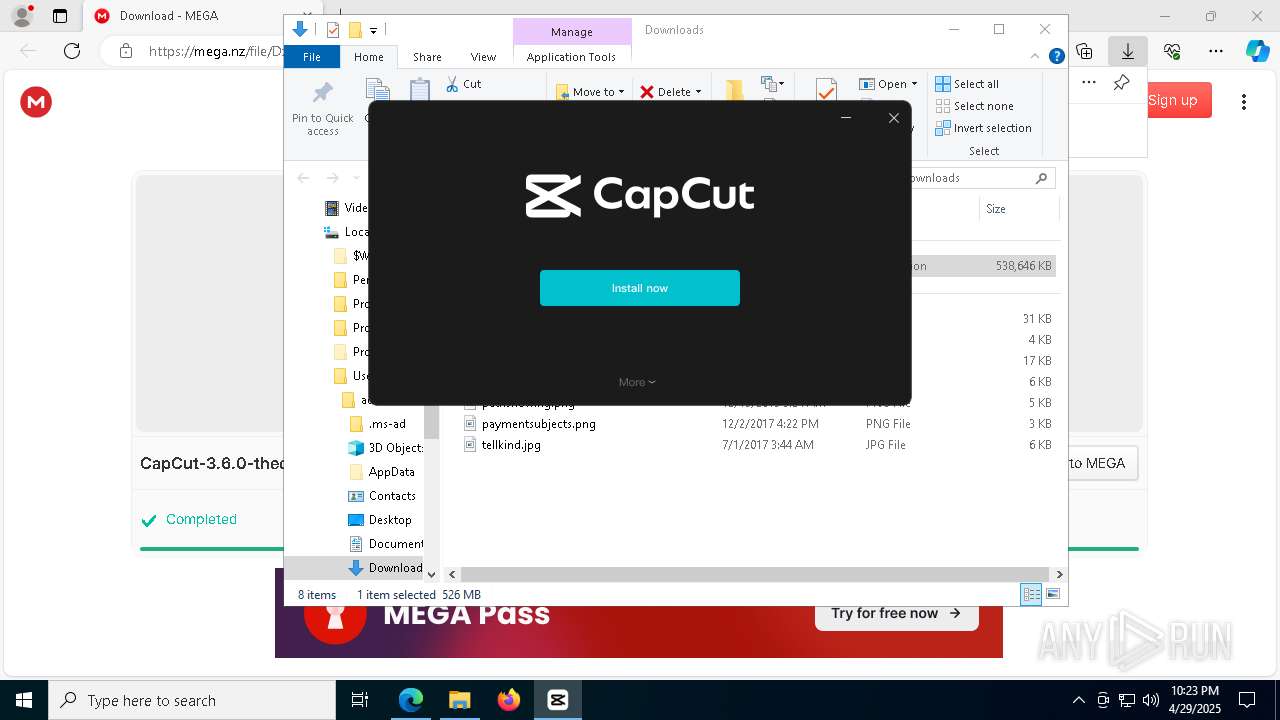
Task: Open the File menu in File Explorer
Action: (312, 57)
